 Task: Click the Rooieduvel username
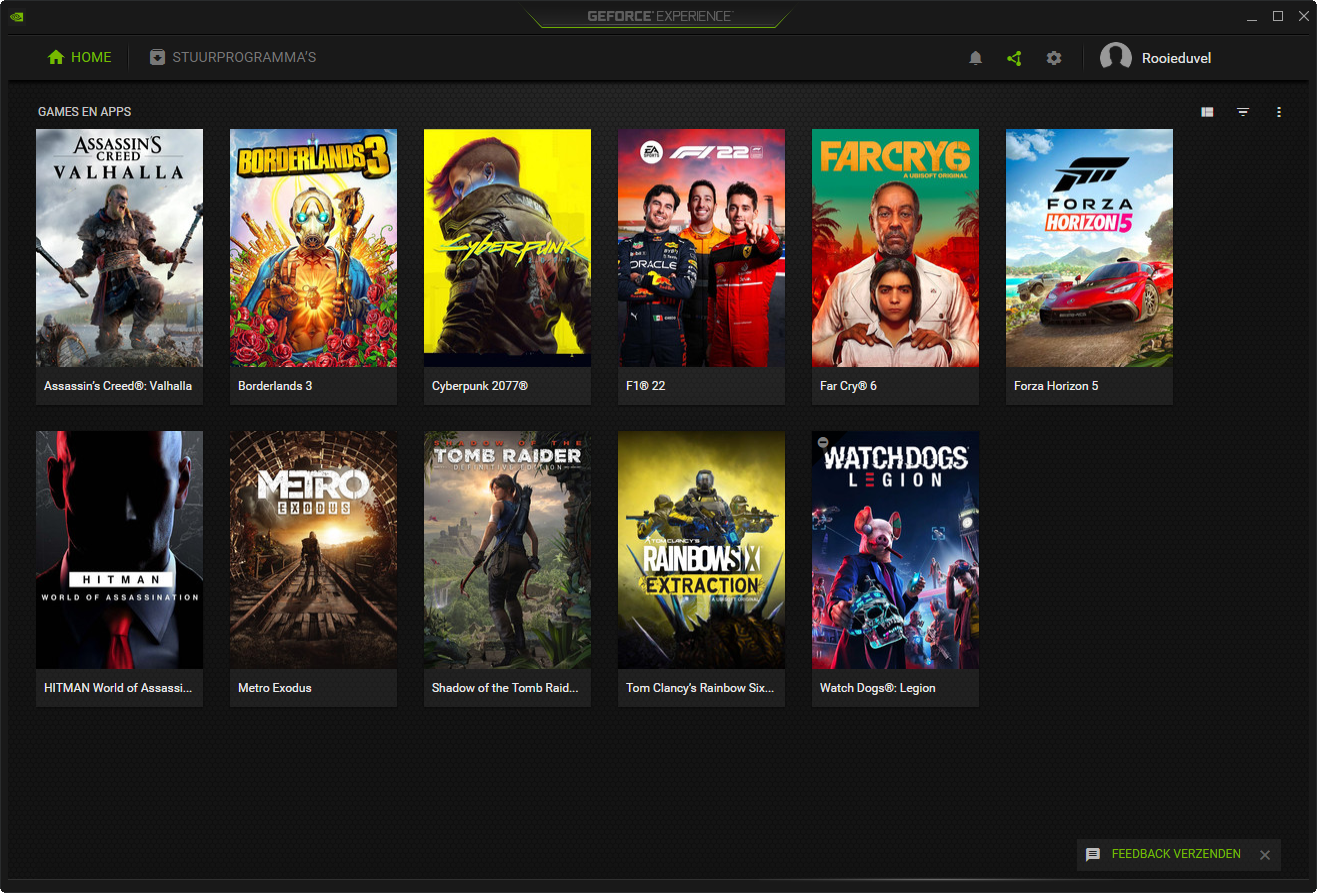tap(1176, 58)
